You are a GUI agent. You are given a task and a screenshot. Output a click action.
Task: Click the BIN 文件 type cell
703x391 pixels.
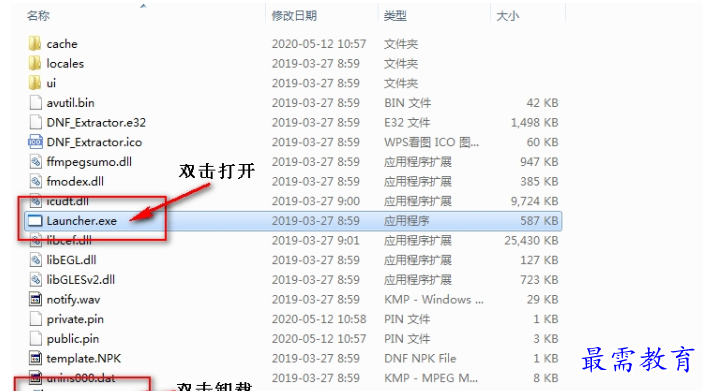407,103
